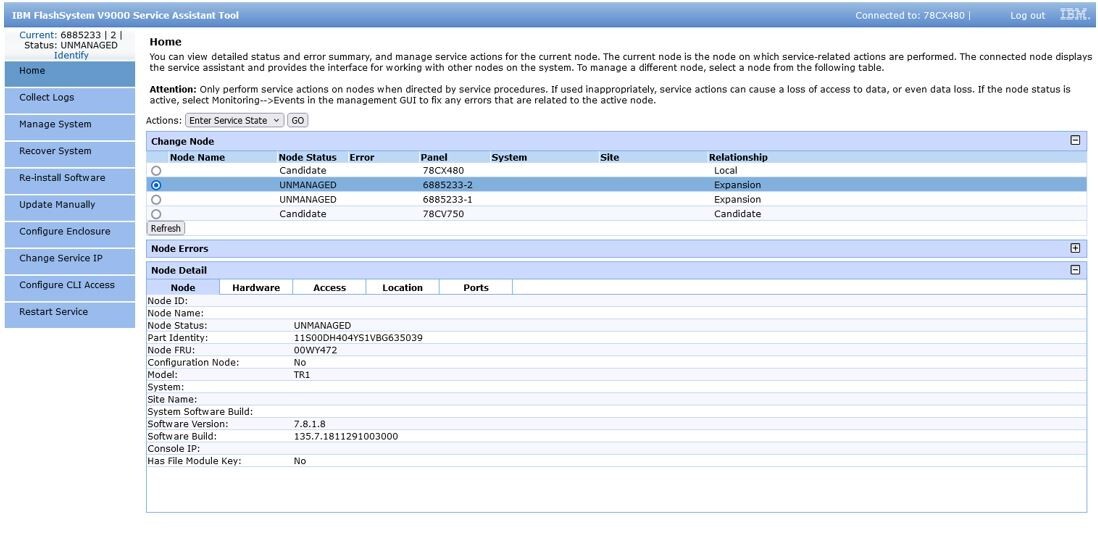
Task: Click the Change Node section title
Action: coord(183,141)
